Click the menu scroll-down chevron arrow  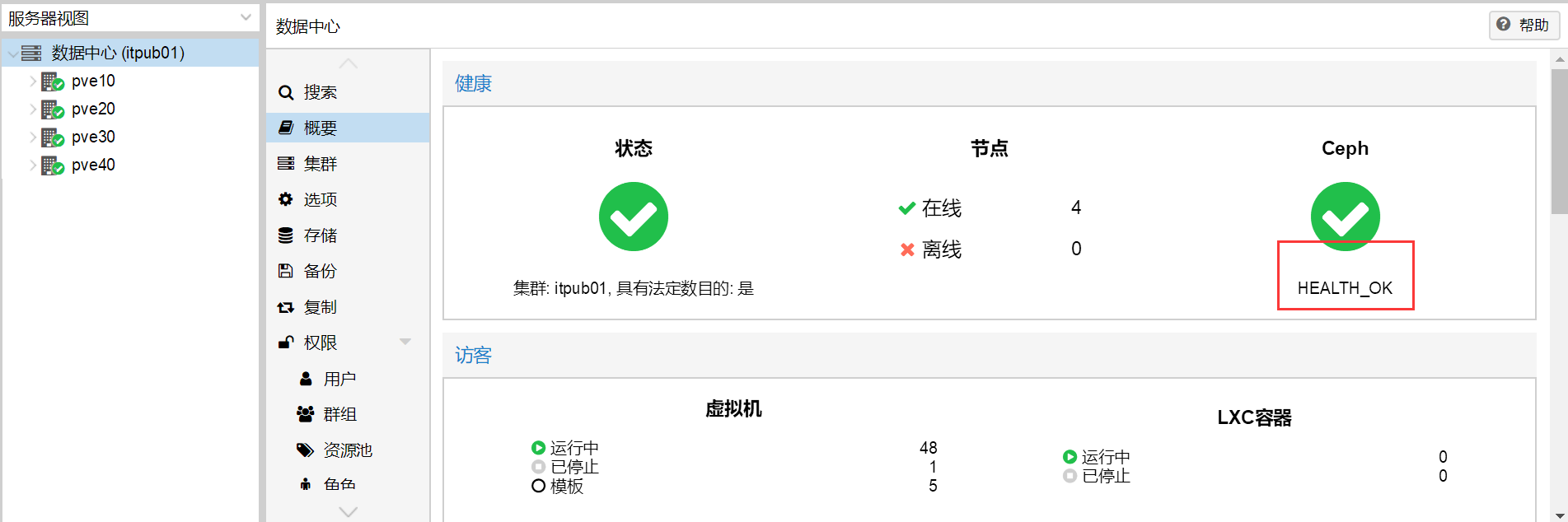[x=349, y=512]
